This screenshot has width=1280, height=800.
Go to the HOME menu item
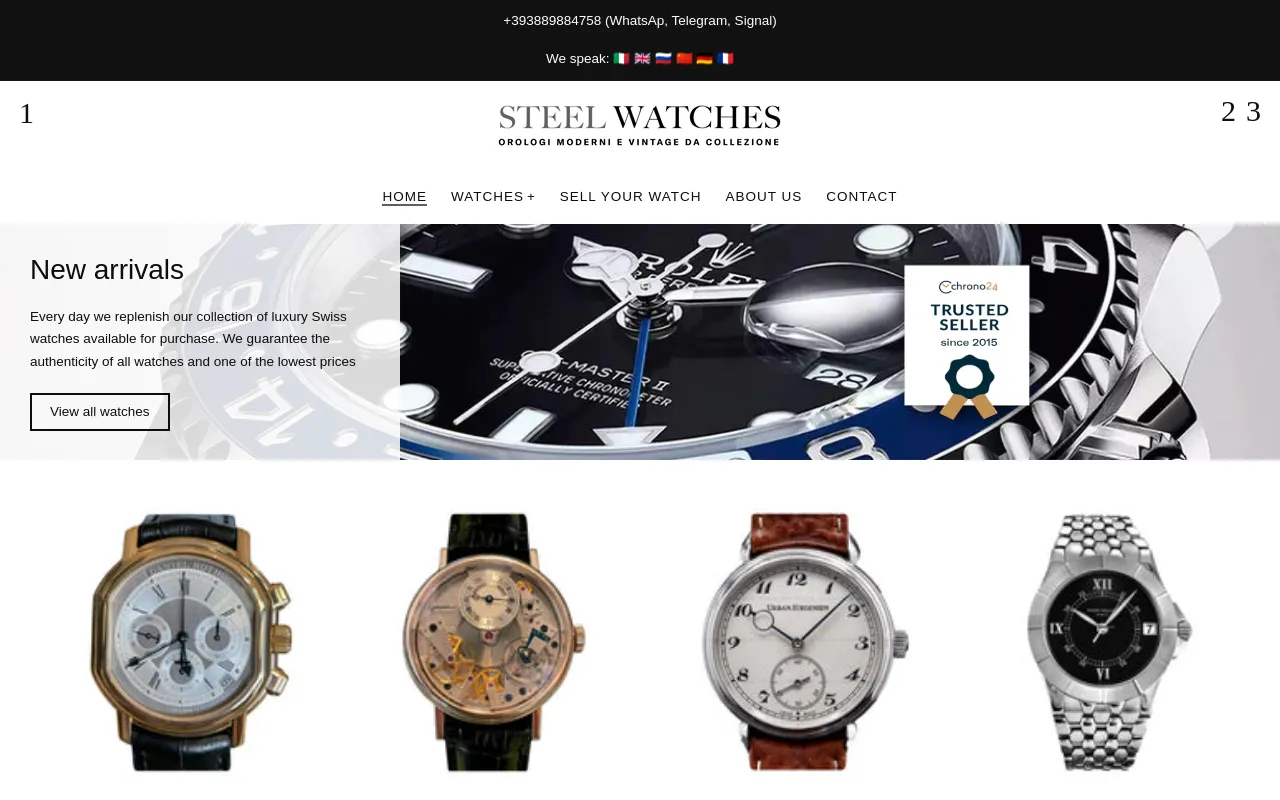[404, 197]
